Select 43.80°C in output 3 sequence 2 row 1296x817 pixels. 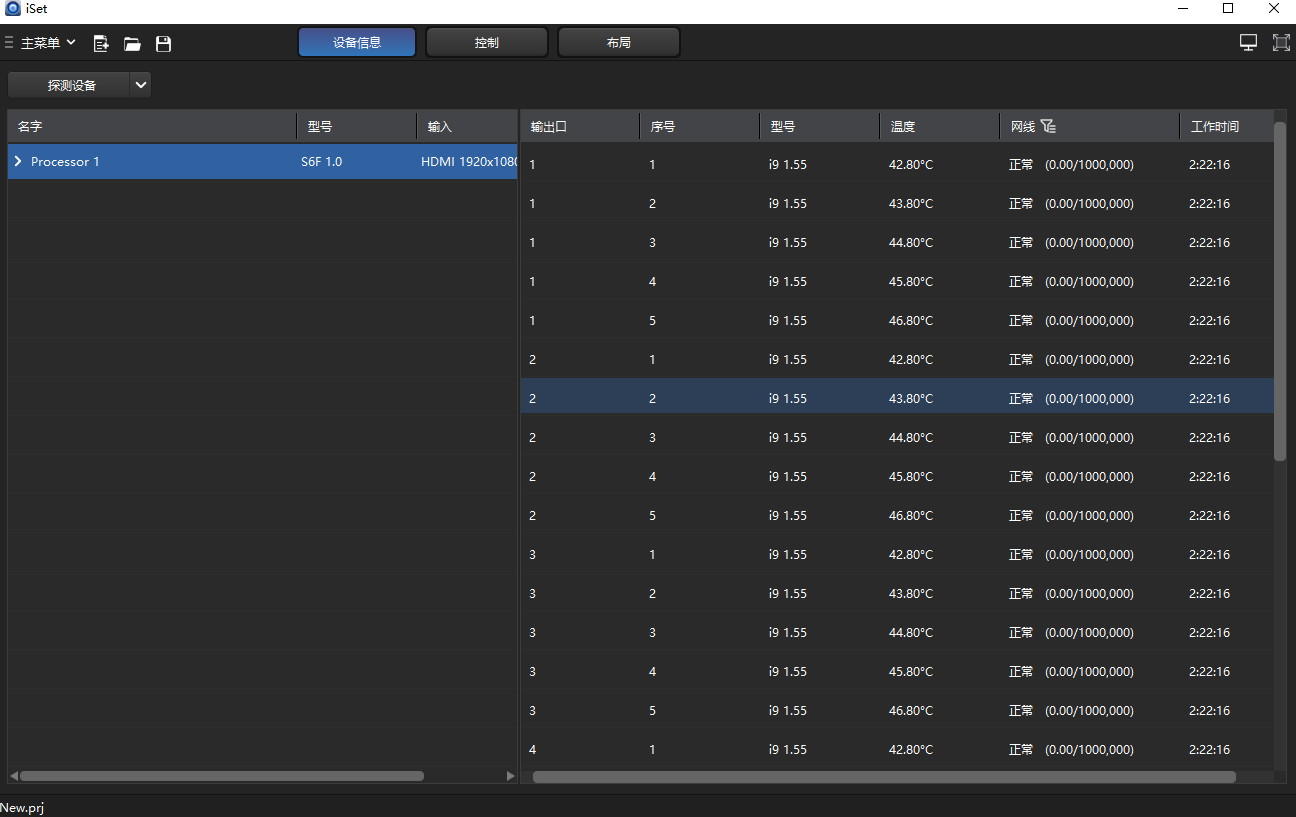pyautogui.click(x=911, y=593)
